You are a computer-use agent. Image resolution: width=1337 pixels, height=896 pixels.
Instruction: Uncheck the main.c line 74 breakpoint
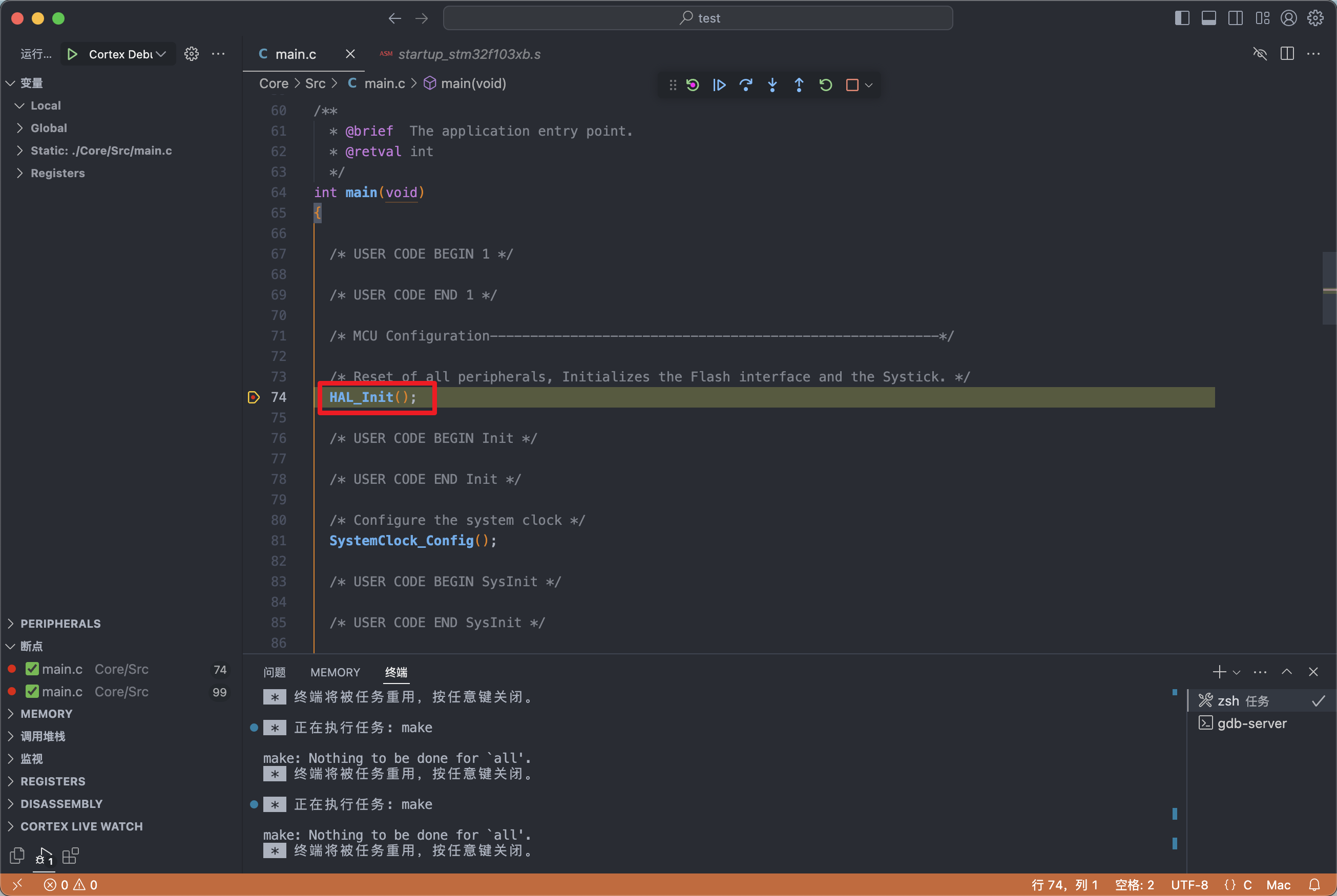point(33,669)
